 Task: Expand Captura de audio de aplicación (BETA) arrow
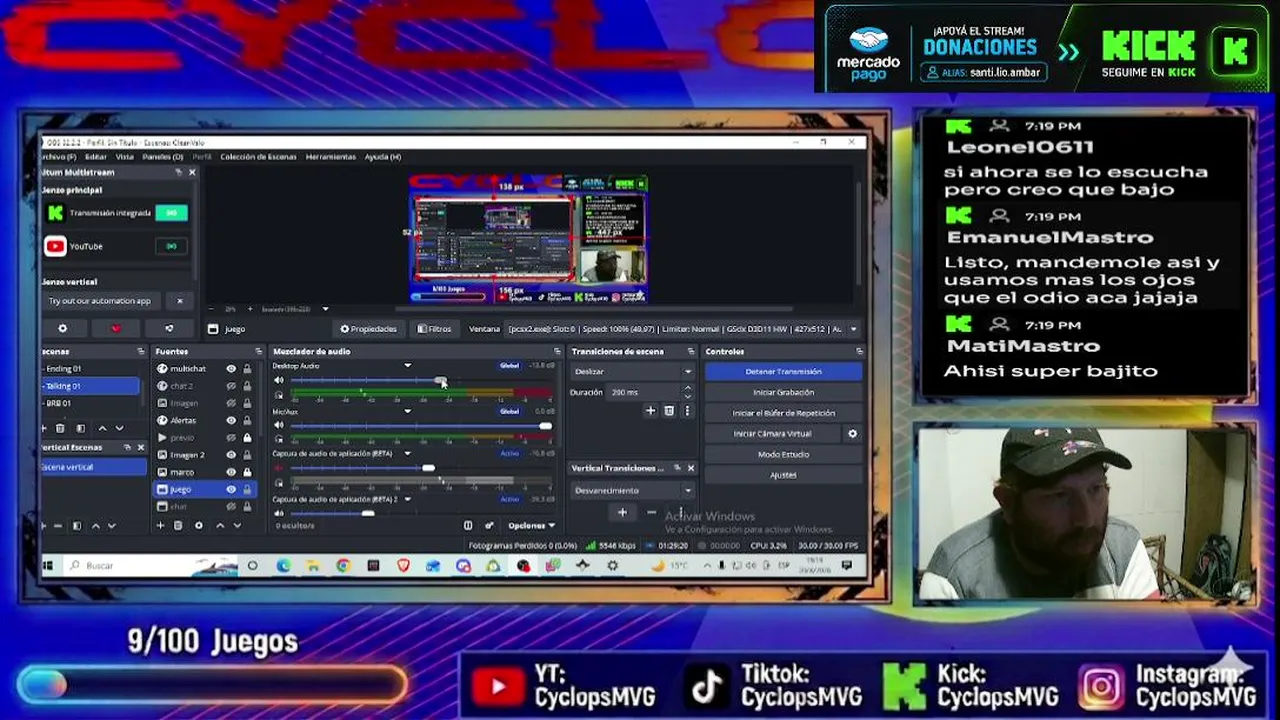(407, 454)
